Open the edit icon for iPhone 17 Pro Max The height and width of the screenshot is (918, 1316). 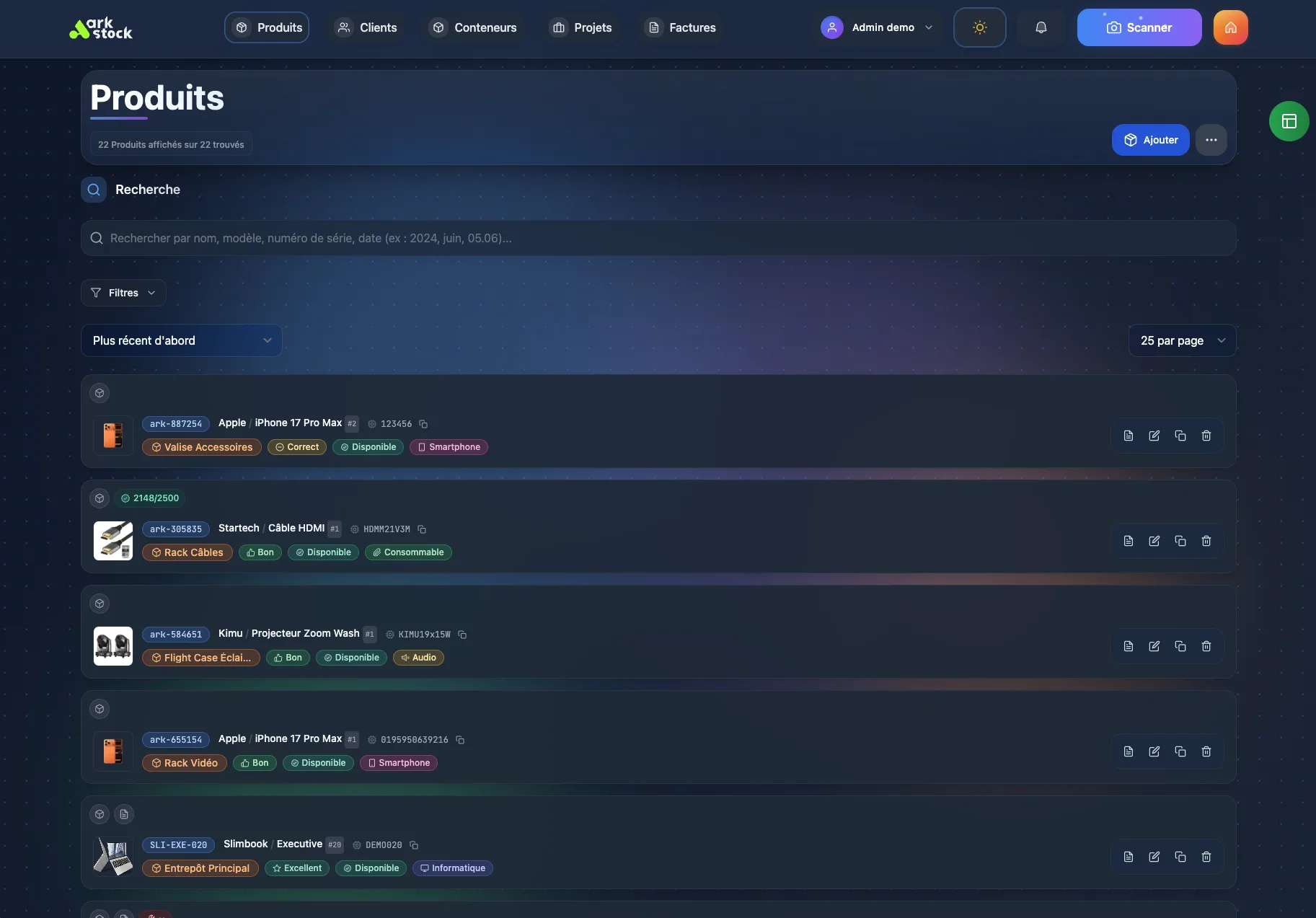pos(1154,436)
